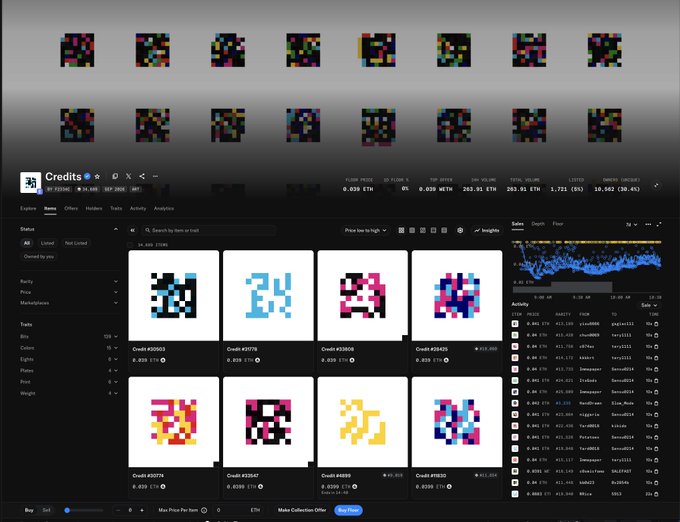Open item icon in yizu8866 activity row
Screen dimensions: 680x522
coord(515,324)
